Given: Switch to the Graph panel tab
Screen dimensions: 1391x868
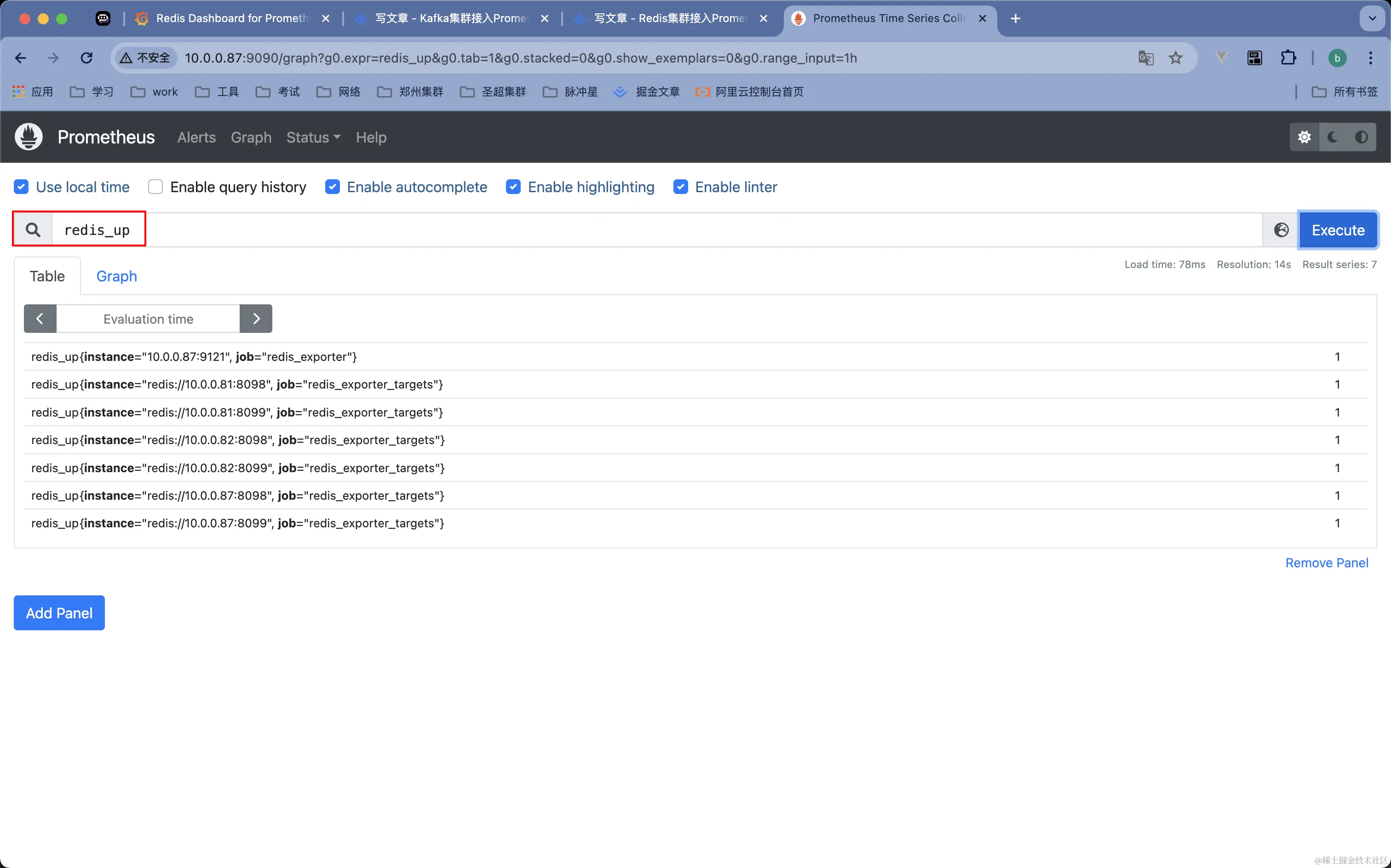Looking at the screenshot, I should (116, 276).
